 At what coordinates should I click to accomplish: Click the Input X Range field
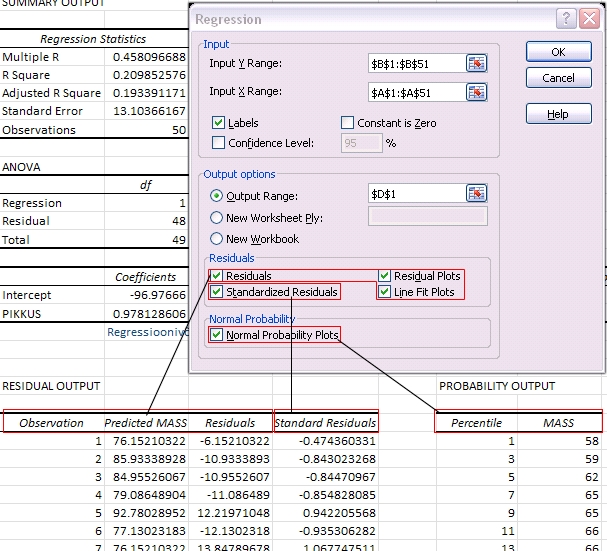pyautogui.click(x=417, y=93)
